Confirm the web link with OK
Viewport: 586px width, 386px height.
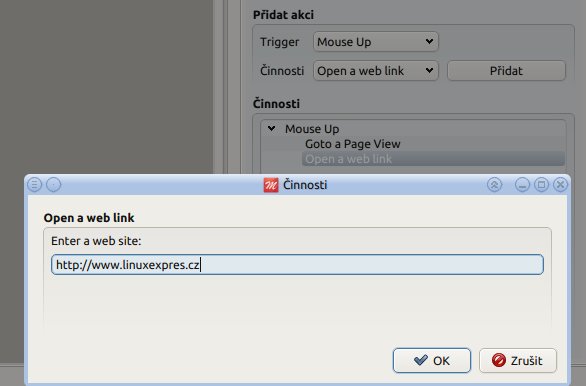[x=432, y=361]
